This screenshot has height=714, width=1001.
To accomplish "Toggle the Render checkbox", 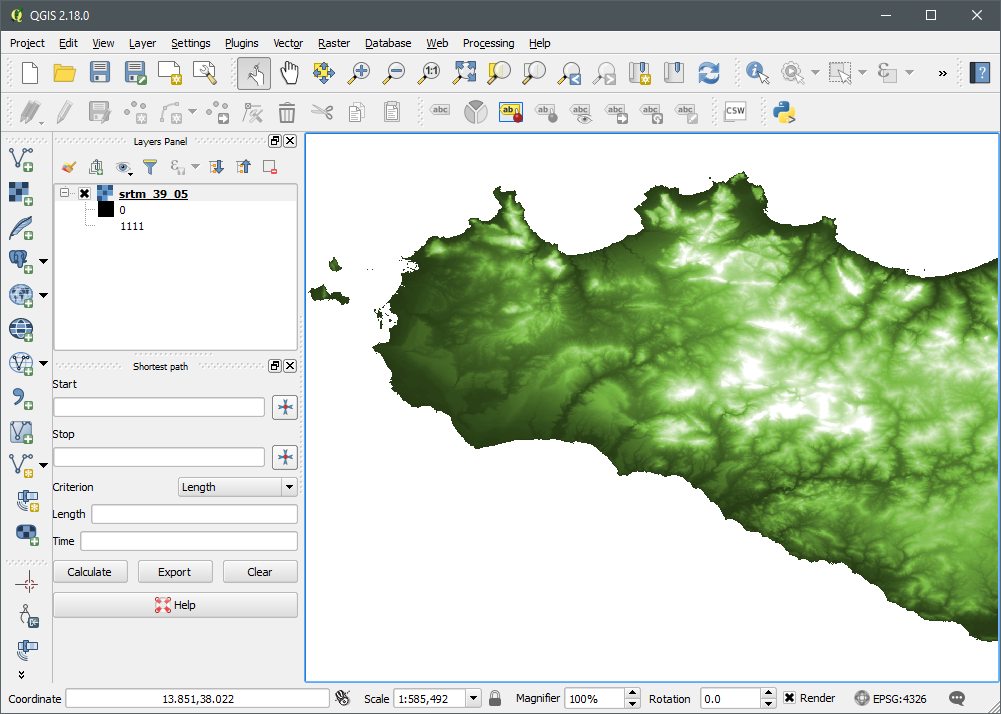I will (x=789, y=698).
